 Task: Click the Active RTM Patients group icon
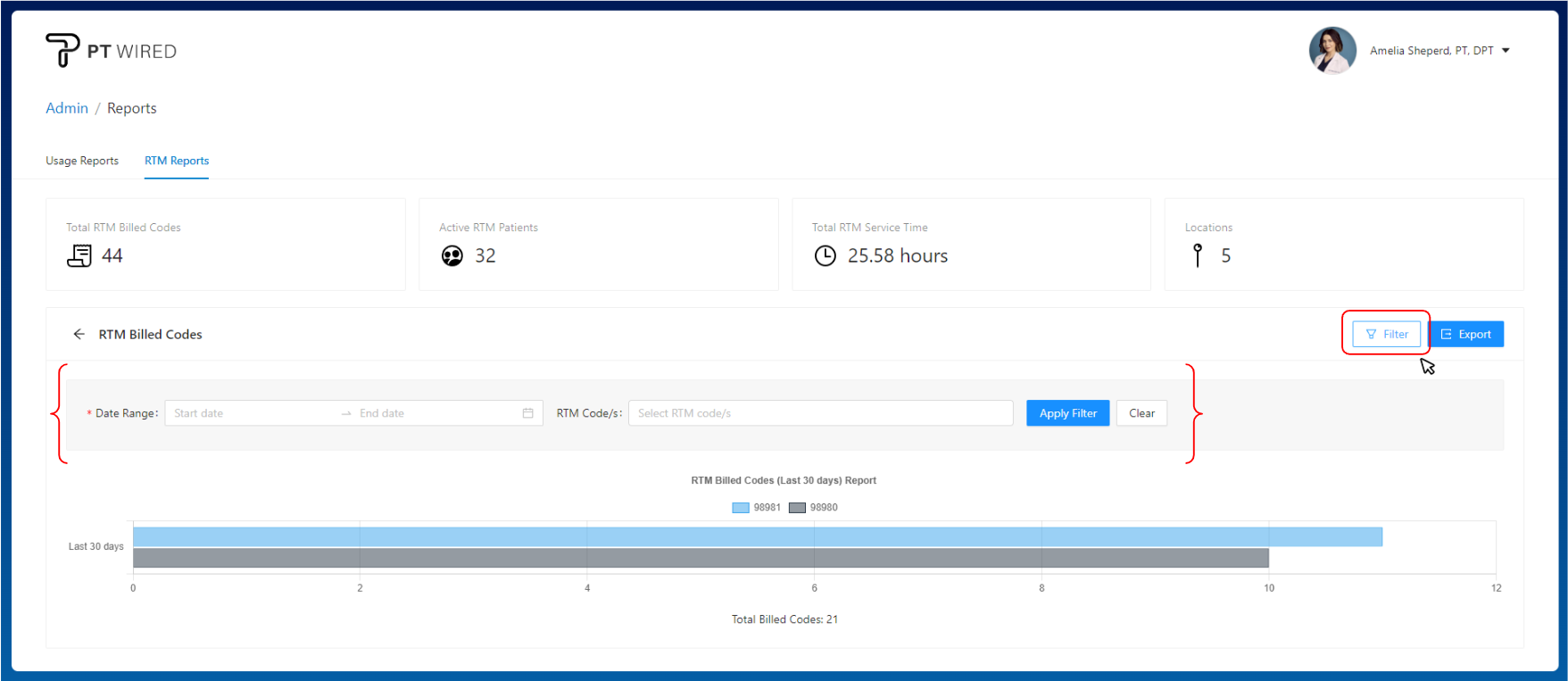coord(452,256)
